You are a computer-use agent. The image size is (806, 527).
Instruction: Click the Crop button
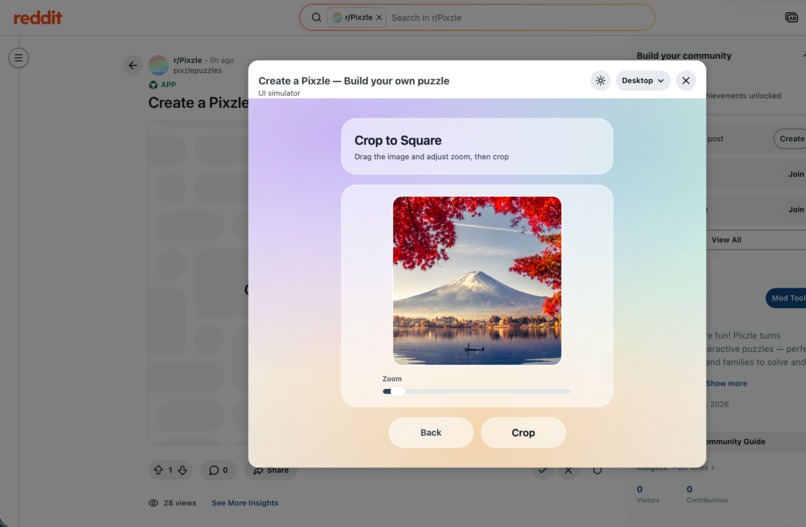tap(523, 432)
